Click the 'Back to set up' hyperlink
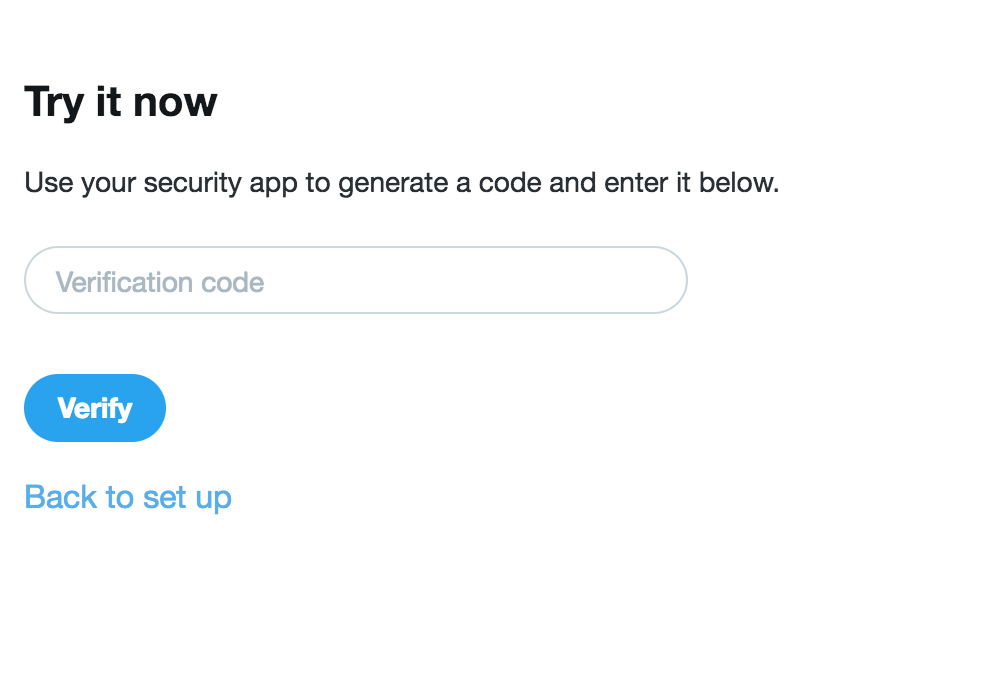 128,497
